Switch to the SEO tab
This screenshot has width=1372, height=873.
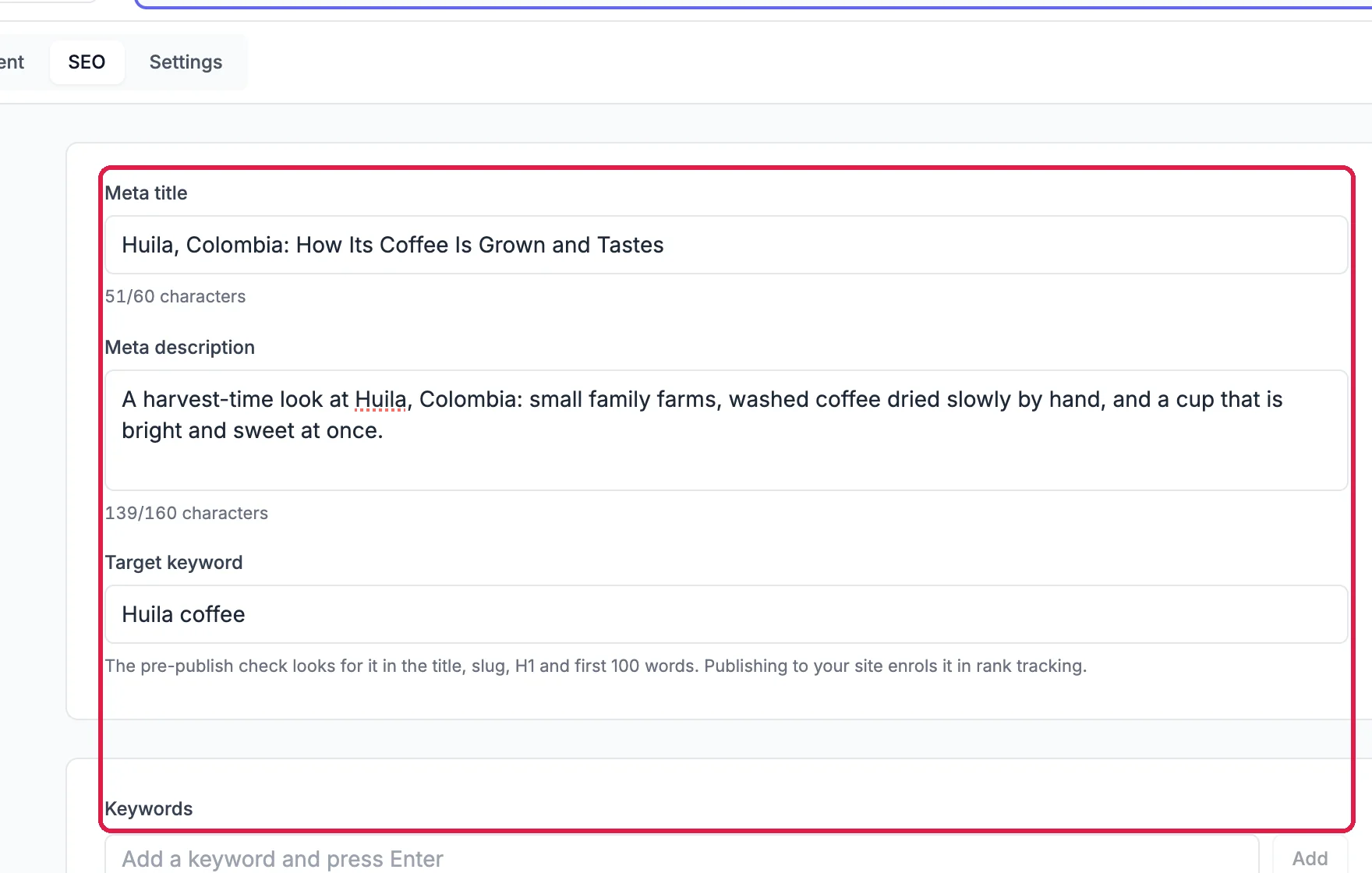[87, 62]
